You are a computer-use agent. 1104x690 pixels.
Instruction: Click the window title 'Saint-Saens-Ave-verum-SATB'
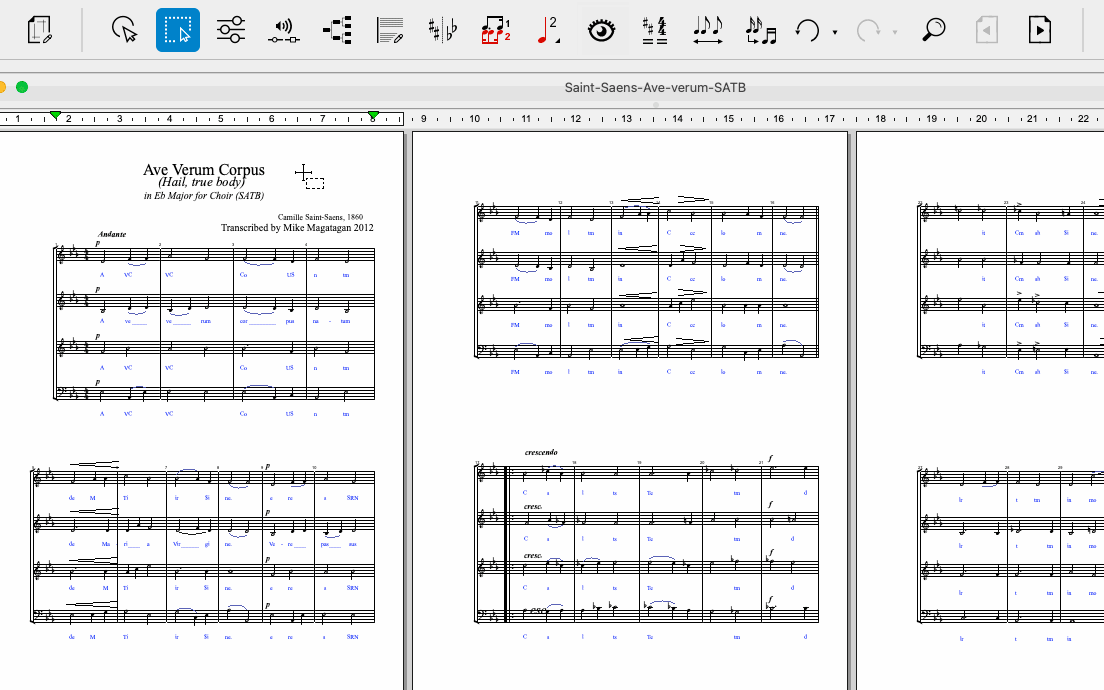655,87
